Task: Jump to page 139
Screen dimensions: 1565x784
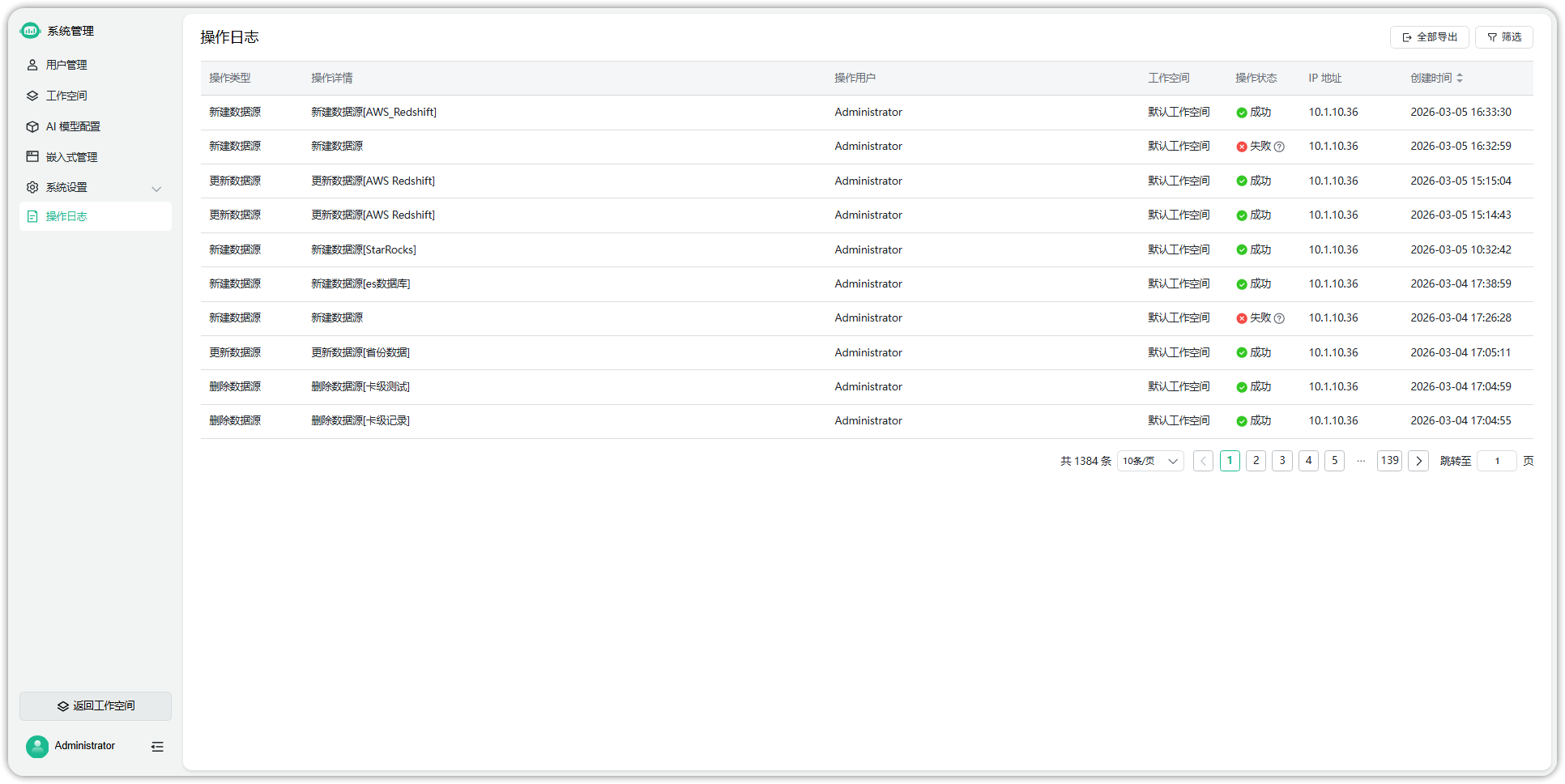Action: (x=1389, y=461)
